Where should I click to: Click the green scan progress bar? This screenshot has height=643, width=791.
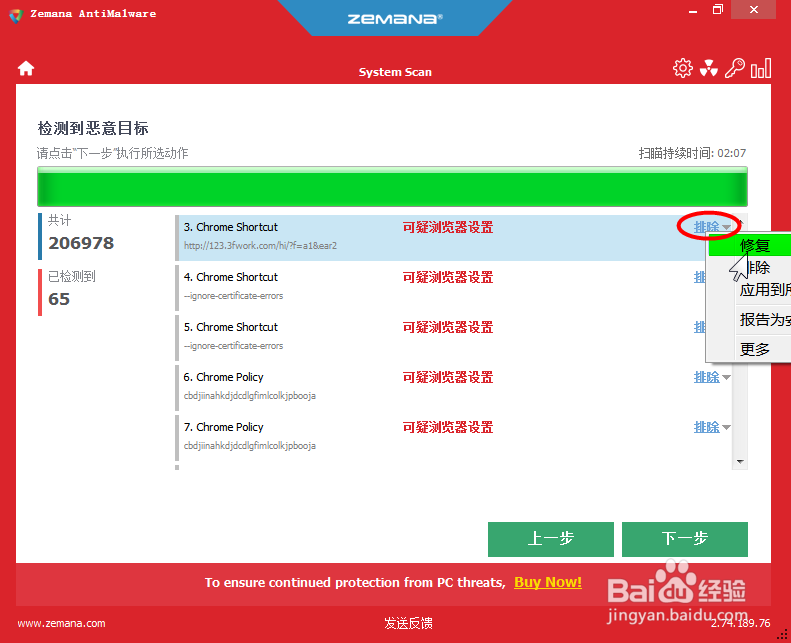[x=392, y=186]
